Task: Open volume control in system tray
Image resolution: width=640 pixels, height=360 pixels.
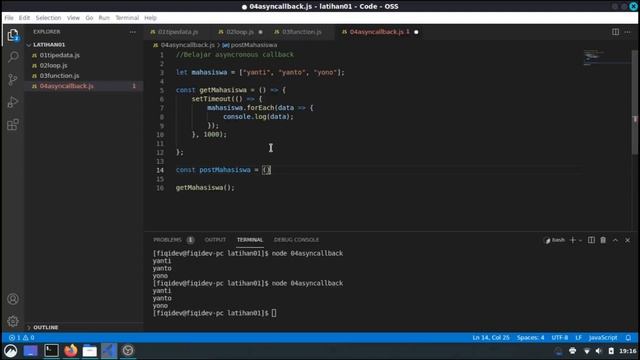Action: point(598,351)
